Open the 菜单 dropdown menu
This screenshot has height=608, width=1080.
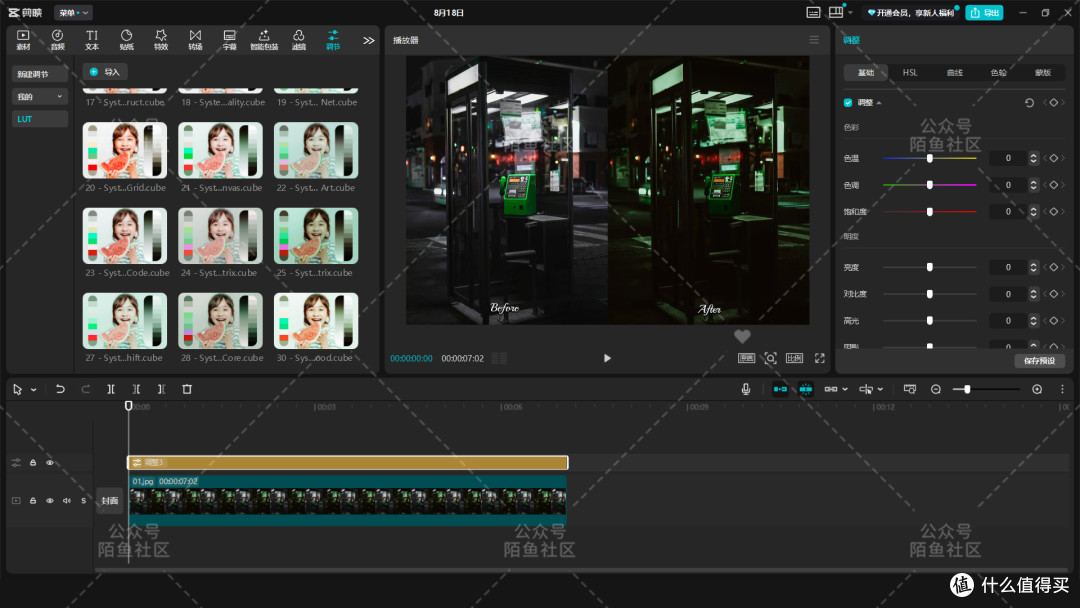pos(73,12)
